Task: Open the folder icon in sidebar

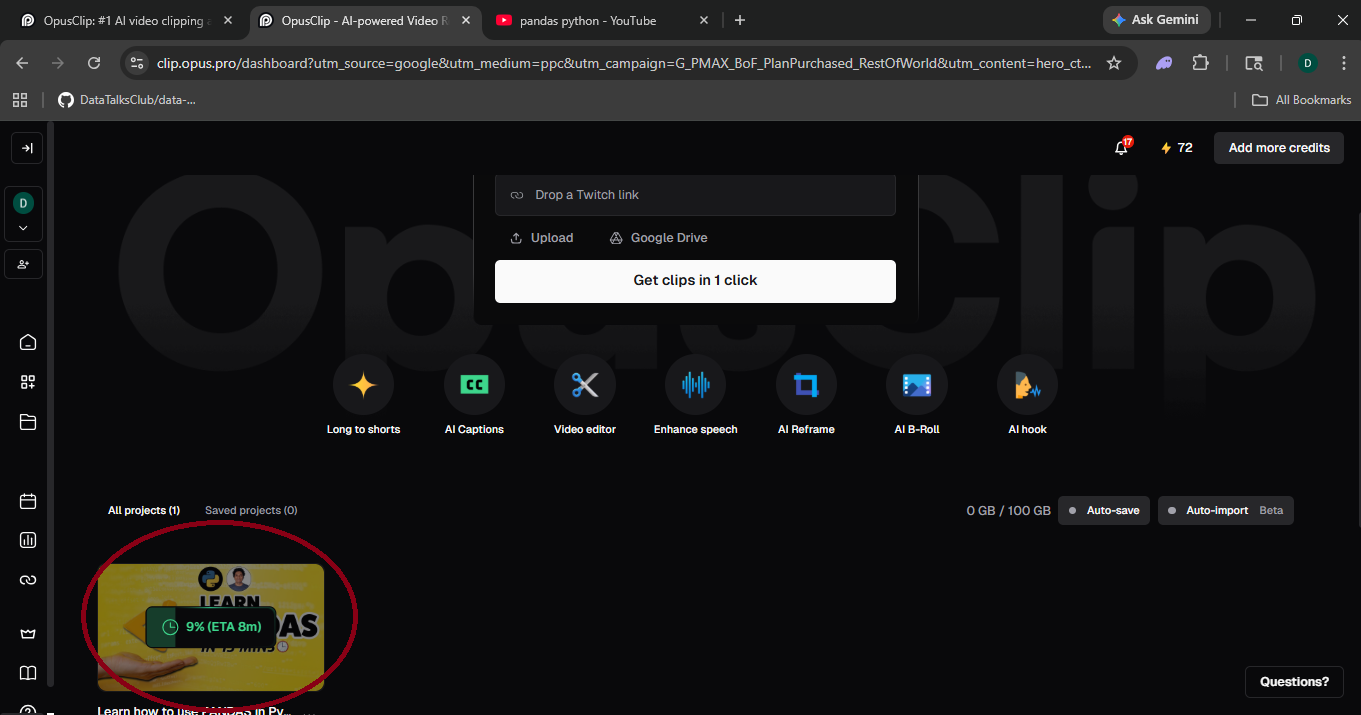Action: coord(28,422)
